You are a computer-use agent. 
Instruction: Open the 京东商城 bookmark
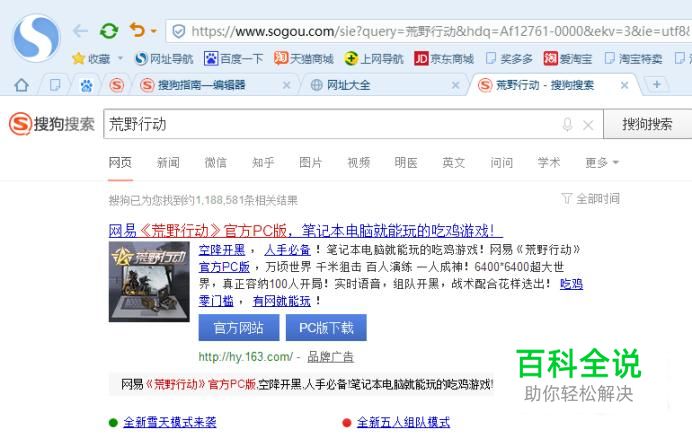[444, 58]
